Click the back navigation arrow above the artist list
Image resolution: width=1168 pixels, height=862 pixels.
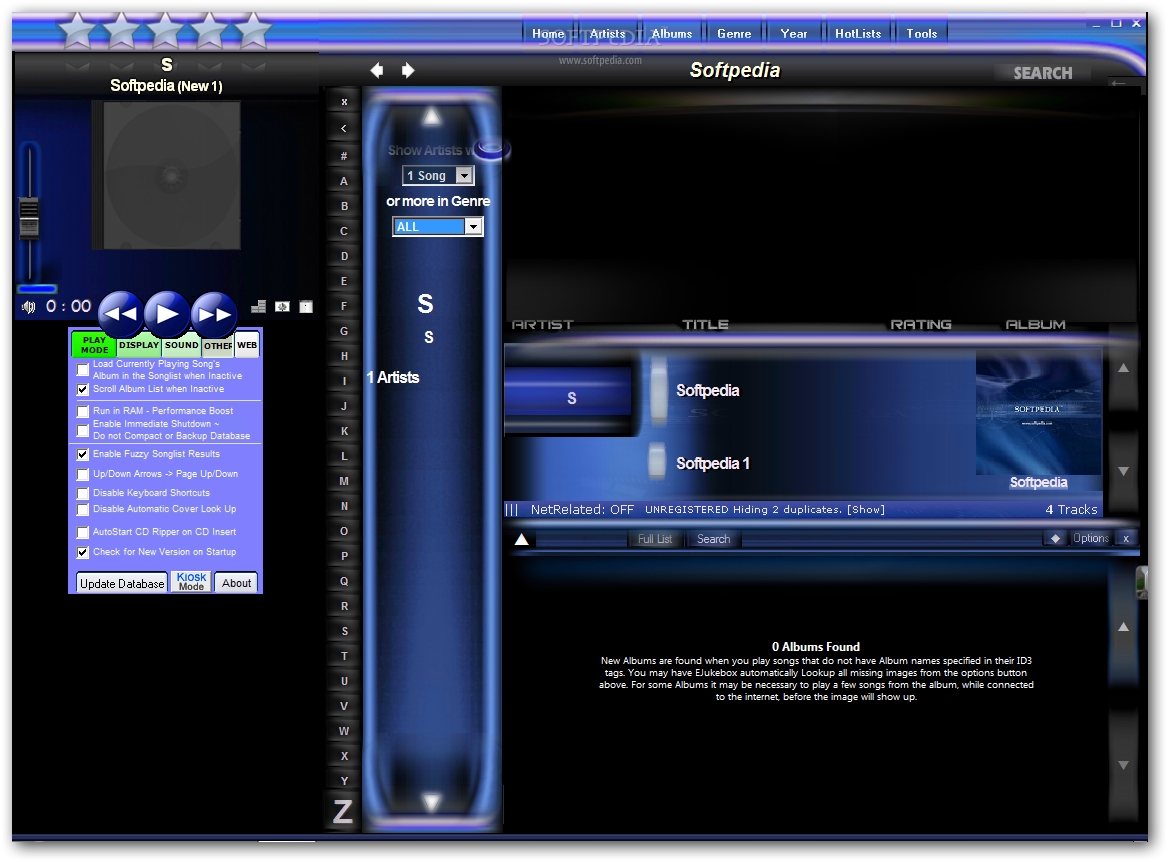tap(377, 70)
